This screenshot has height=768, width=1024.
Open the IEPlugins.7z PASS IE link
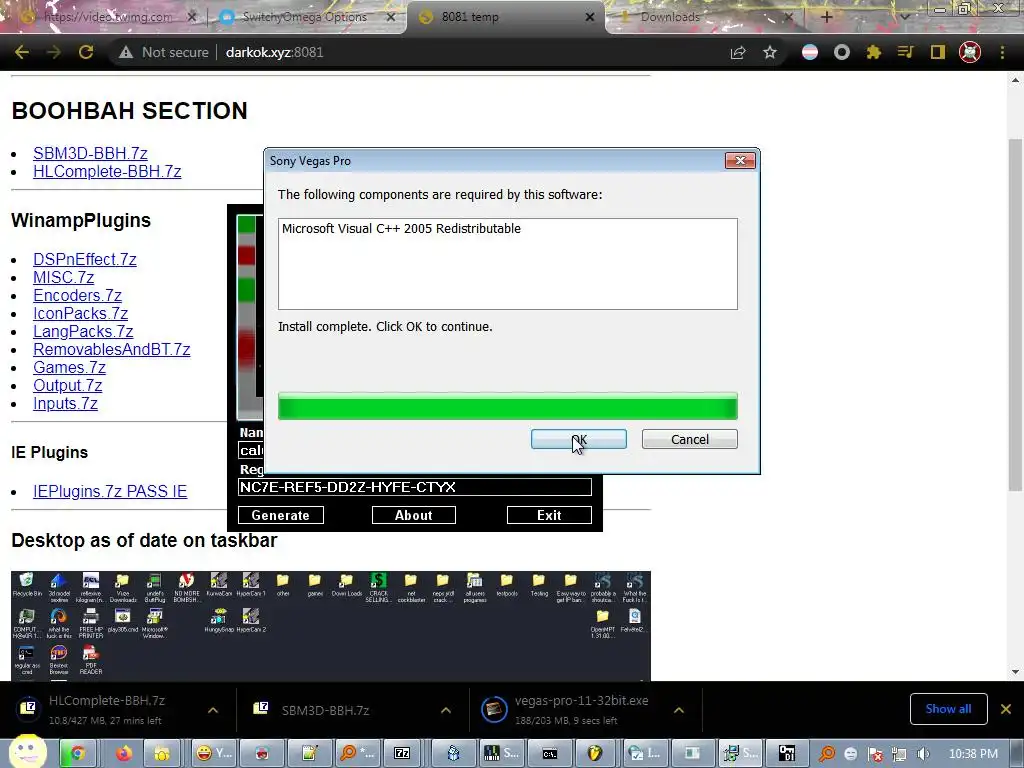110,492
